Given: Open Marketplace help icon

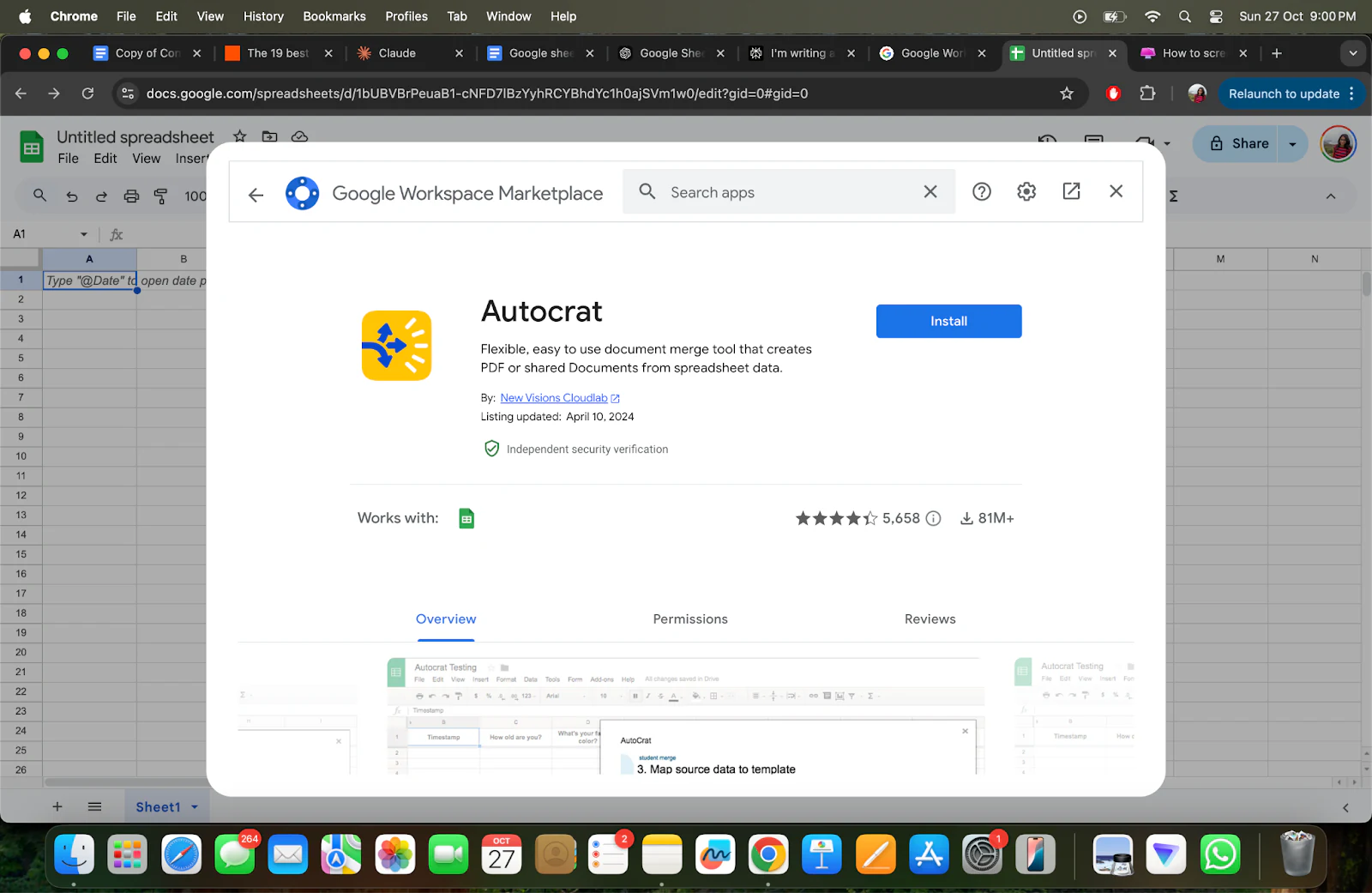Looking at the screenshot, I should (x=982, y=192).
